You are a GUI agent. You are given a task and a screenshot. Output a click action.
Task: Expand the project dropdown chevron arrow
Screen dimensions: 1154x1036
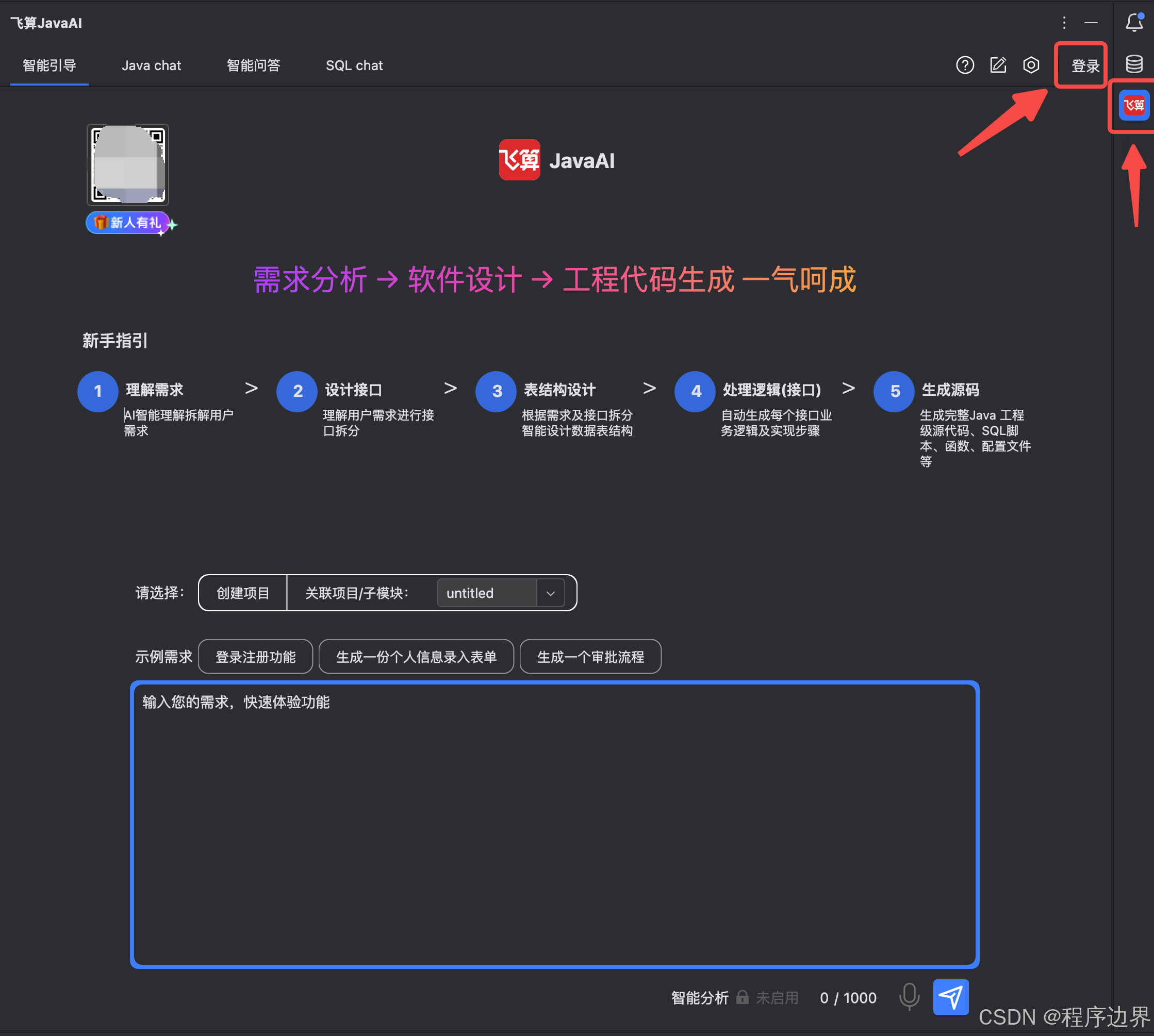551,593
